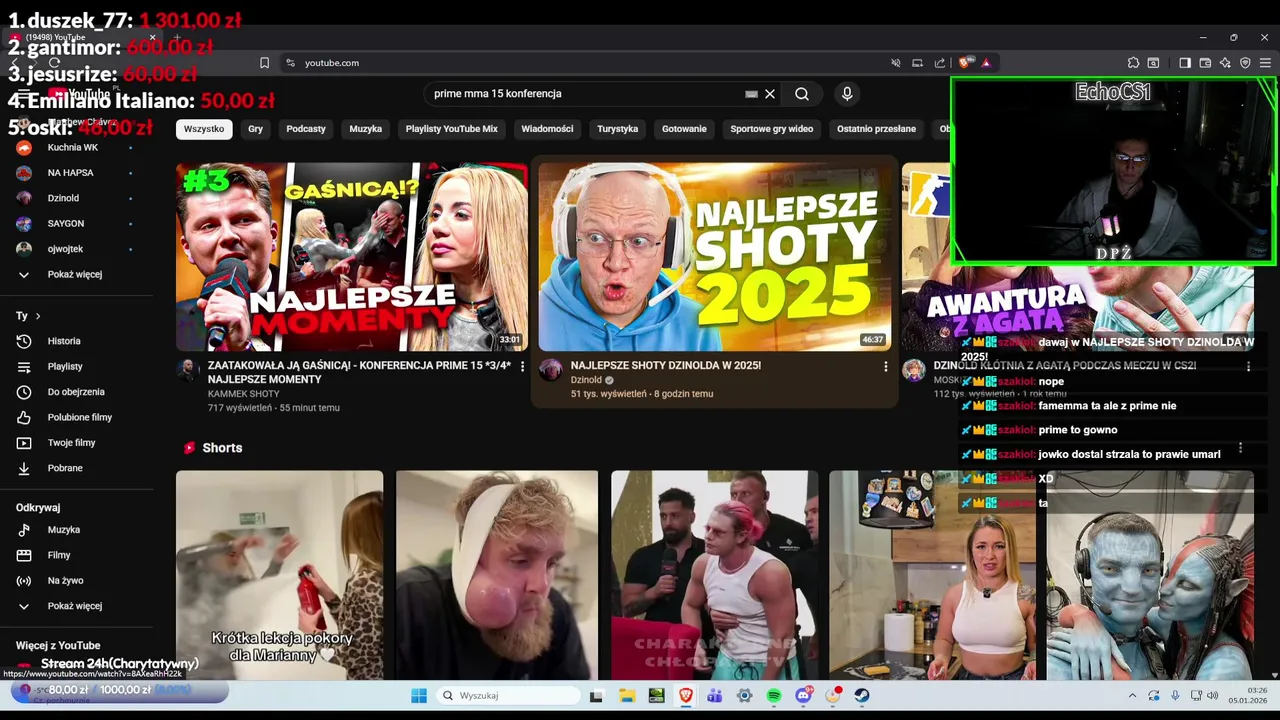Viewport: 1280px width, 720px height.
Task: Open the on-screen keyboard icon in search
Action: click(x=751, y=94)
